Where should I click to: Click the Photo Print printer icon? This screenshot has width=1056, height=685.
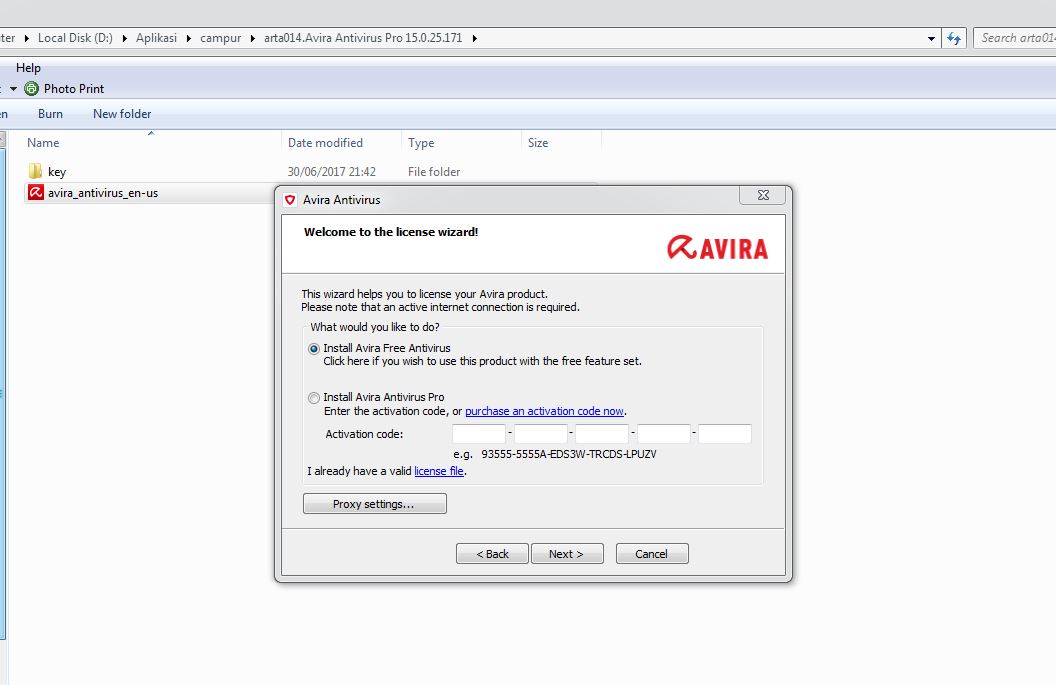(31, 88)
